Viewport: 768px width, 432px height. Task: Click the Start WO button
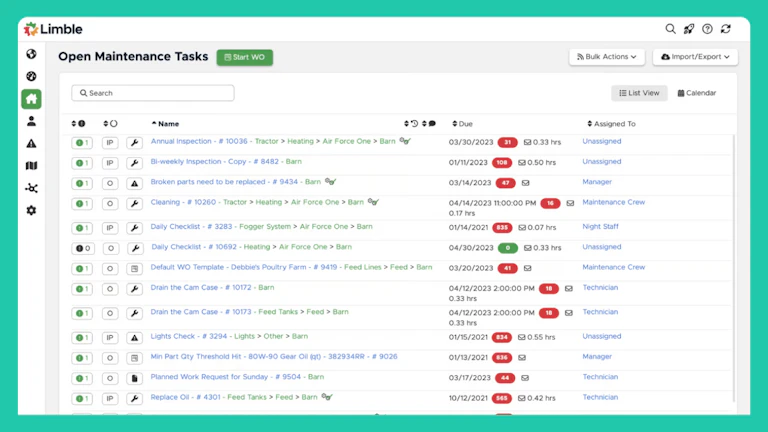(244, 57)
